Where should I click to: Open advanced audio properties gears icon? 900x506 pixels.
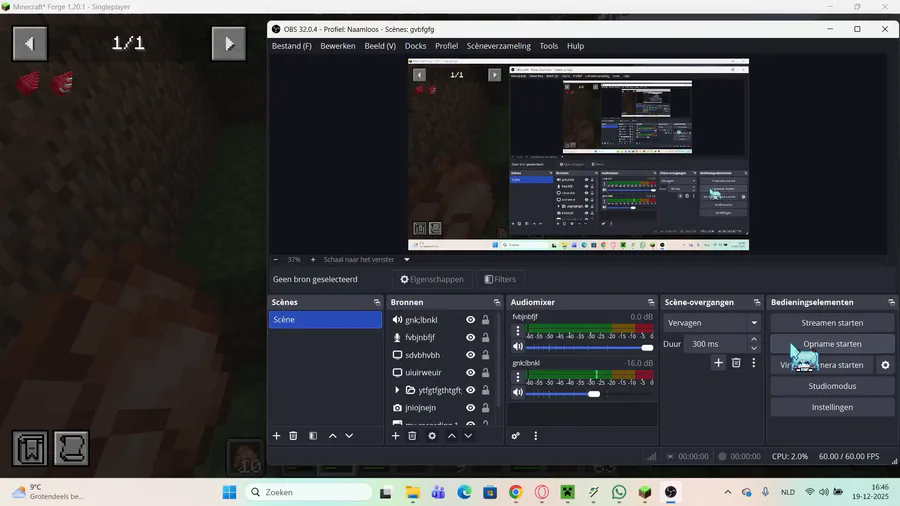click(x=515, y=436)
